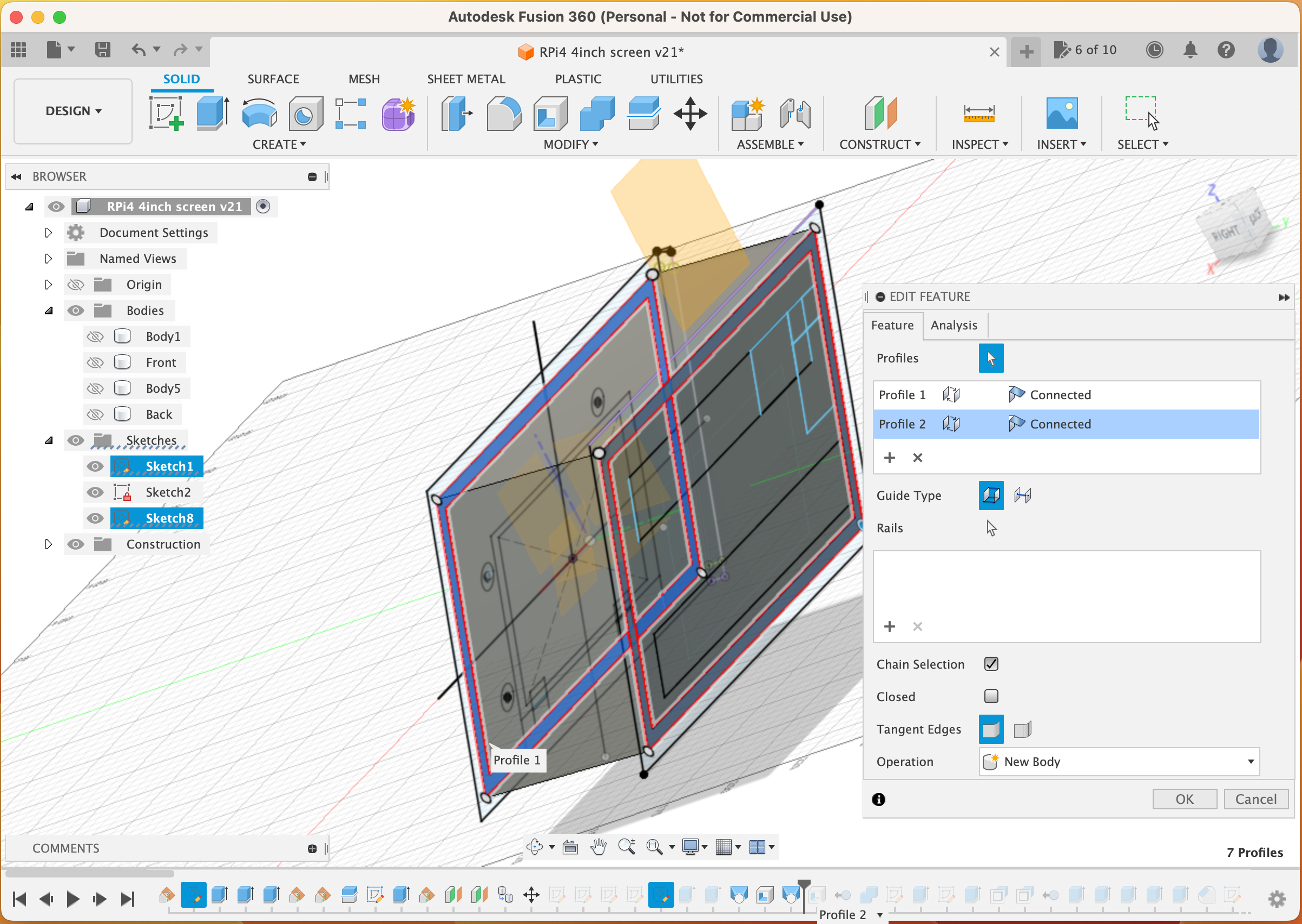Toggle visibility of the Construction folder
The width and height of the screenshot is (1302, 924).
coord(76,544)
